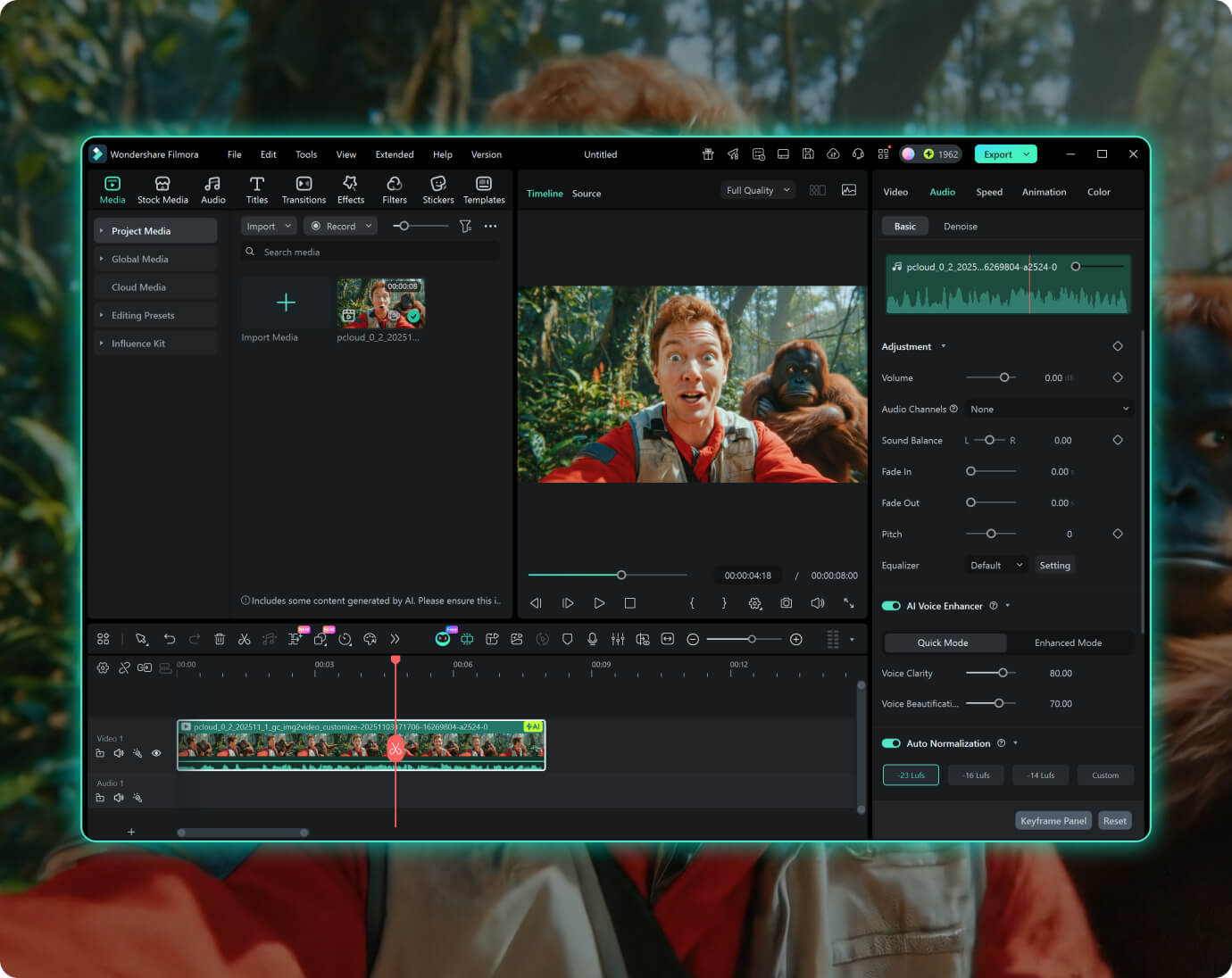The height and width of the screenshot is (978, 1232).
Task: Open the Effects panel
Action: (350, 189)
